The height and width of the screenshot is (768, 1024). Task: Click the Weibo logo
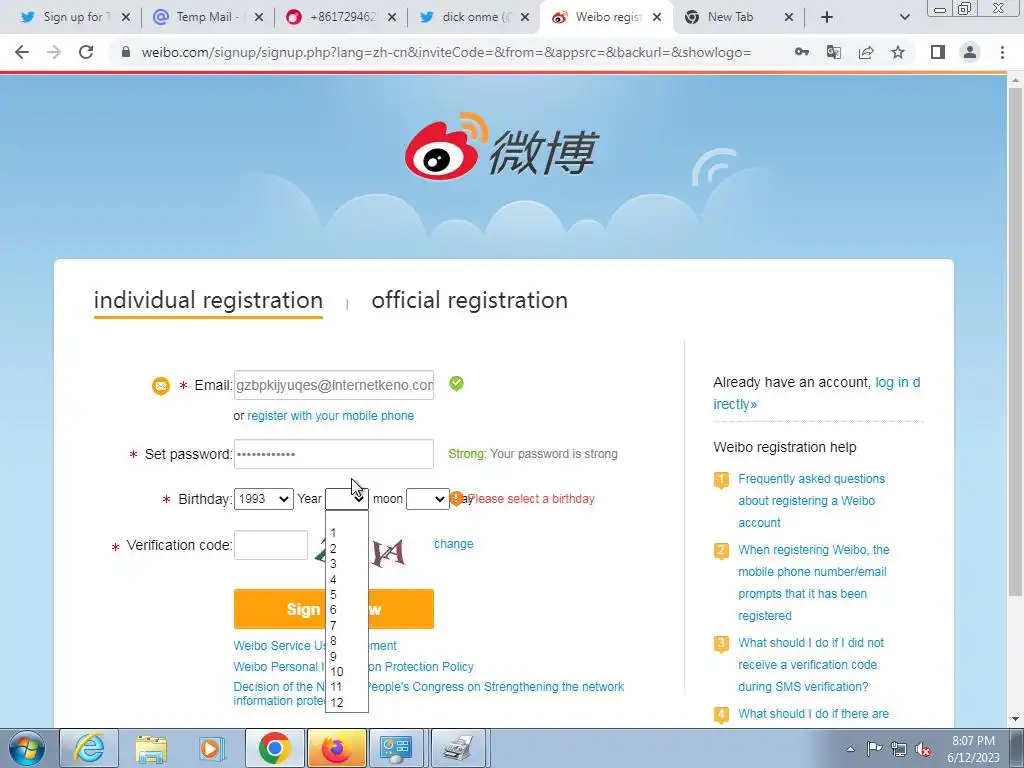click(x=500, y=148)
